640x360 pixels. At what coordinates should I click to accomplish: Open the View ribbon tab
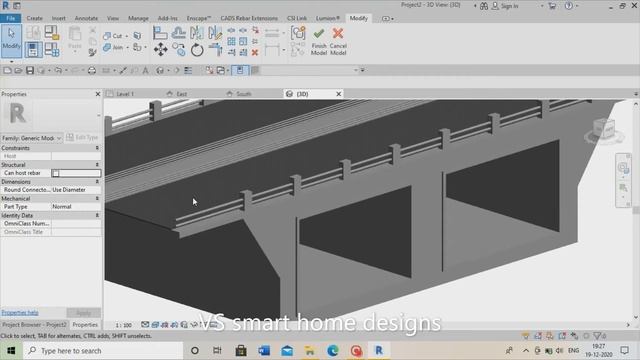(x=113, y=18)
